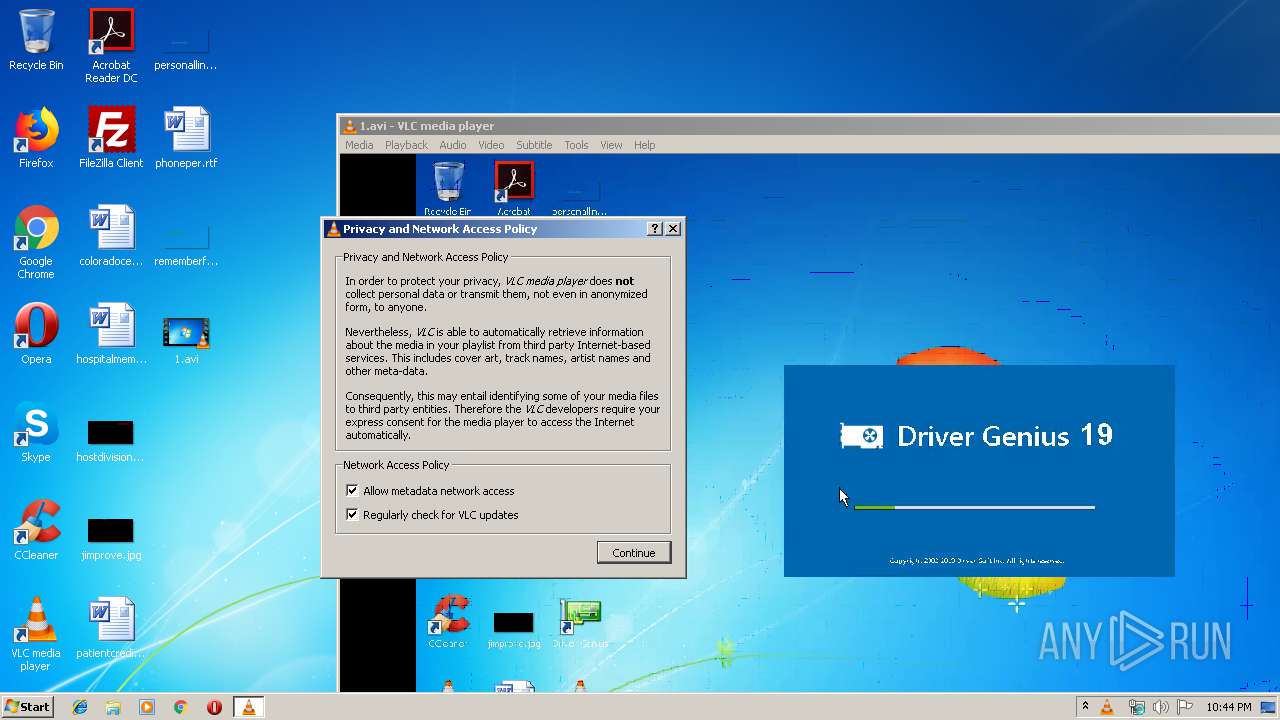Click the network tray icon
Viewport: 1280px width, 720px height.
tap(1136, 707)
